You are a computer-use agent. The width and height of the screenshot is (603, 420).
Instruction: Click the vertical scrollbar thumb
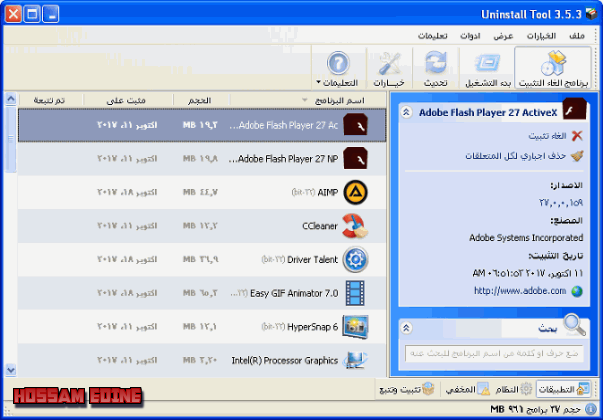(x=11, y=139)
